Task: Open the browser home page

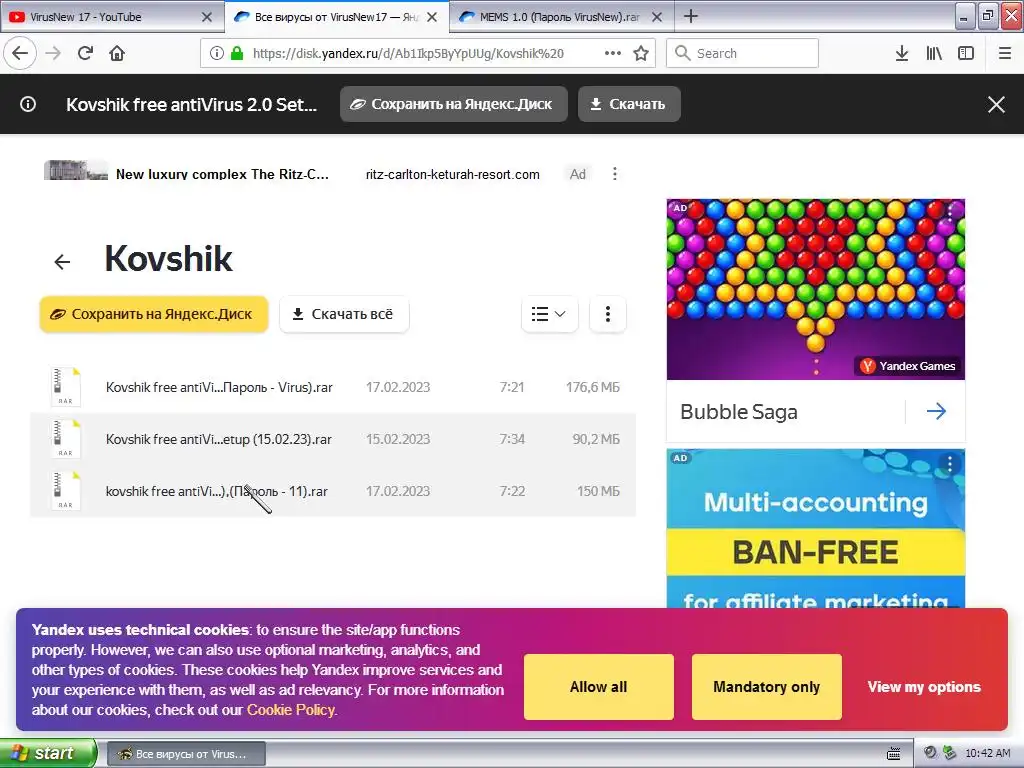Action: coord(117,53)
